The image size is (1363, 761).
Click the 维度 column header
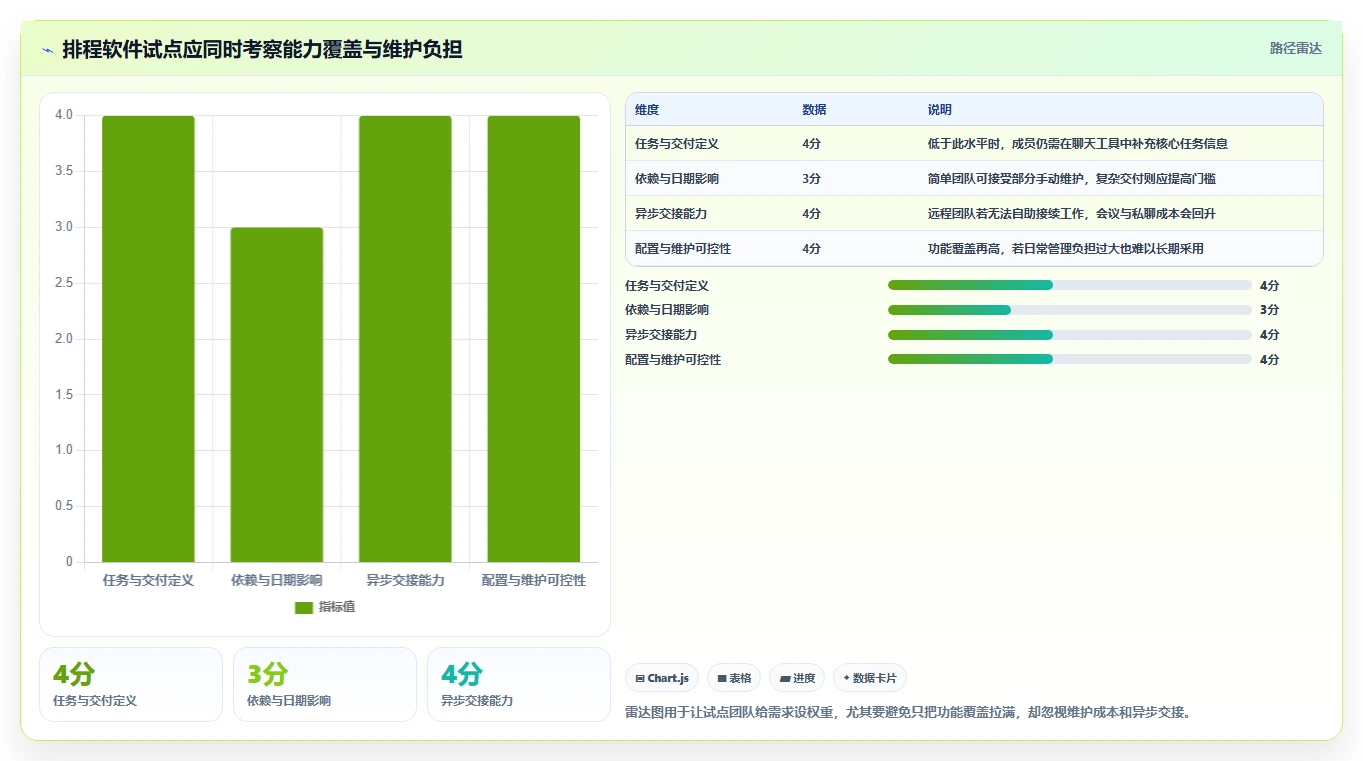[x=647, y=110]
